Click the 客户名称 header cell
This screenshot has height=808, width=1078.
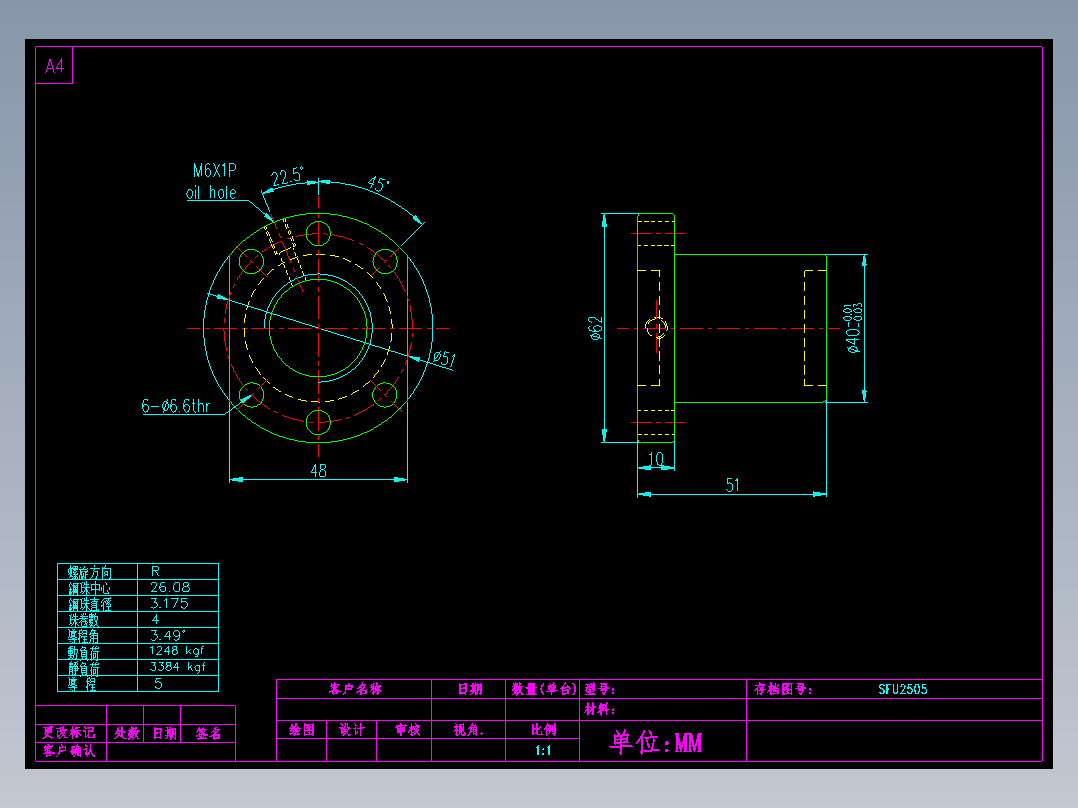(x=355, y=689)
